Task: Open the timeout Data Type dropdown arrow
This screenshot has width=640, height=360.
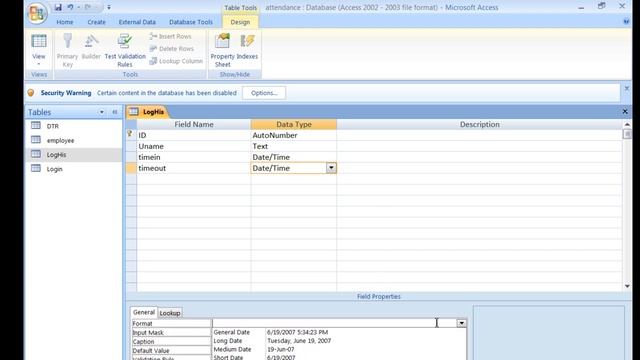Action: tap(331, 168)
